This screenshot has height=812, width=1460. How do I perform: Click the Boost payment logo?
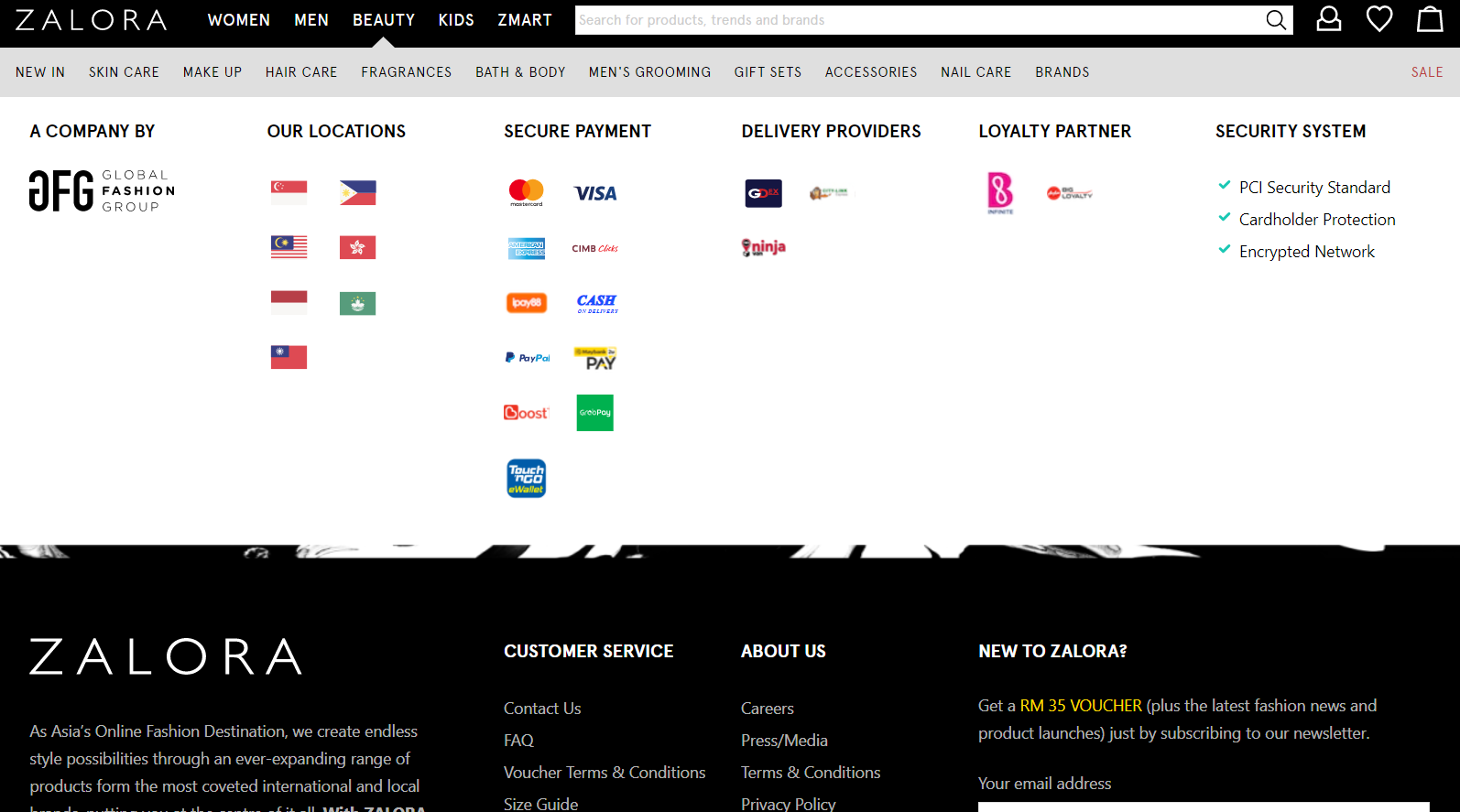[527, 413]
